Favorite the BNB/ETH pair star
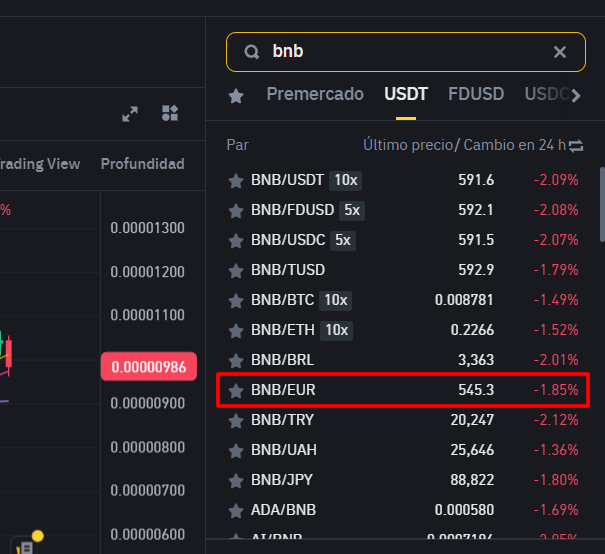Screen dimensions: 605x554 tap(236, 331)
